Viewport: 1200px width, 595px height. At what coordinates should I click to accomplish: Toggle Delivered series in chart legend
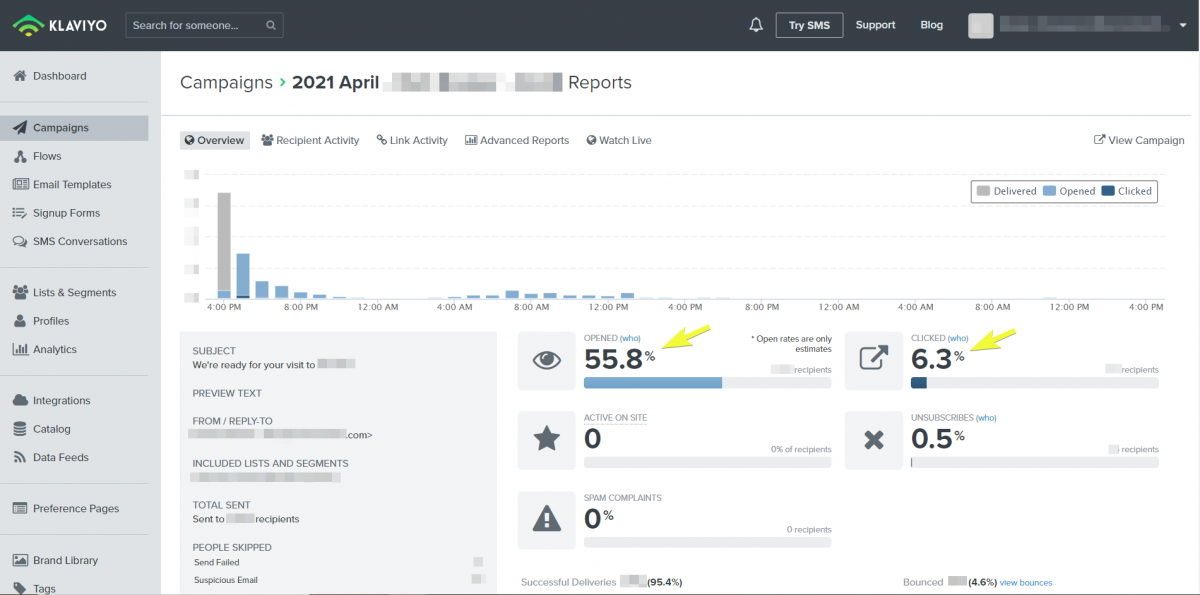click(1006, 191)
